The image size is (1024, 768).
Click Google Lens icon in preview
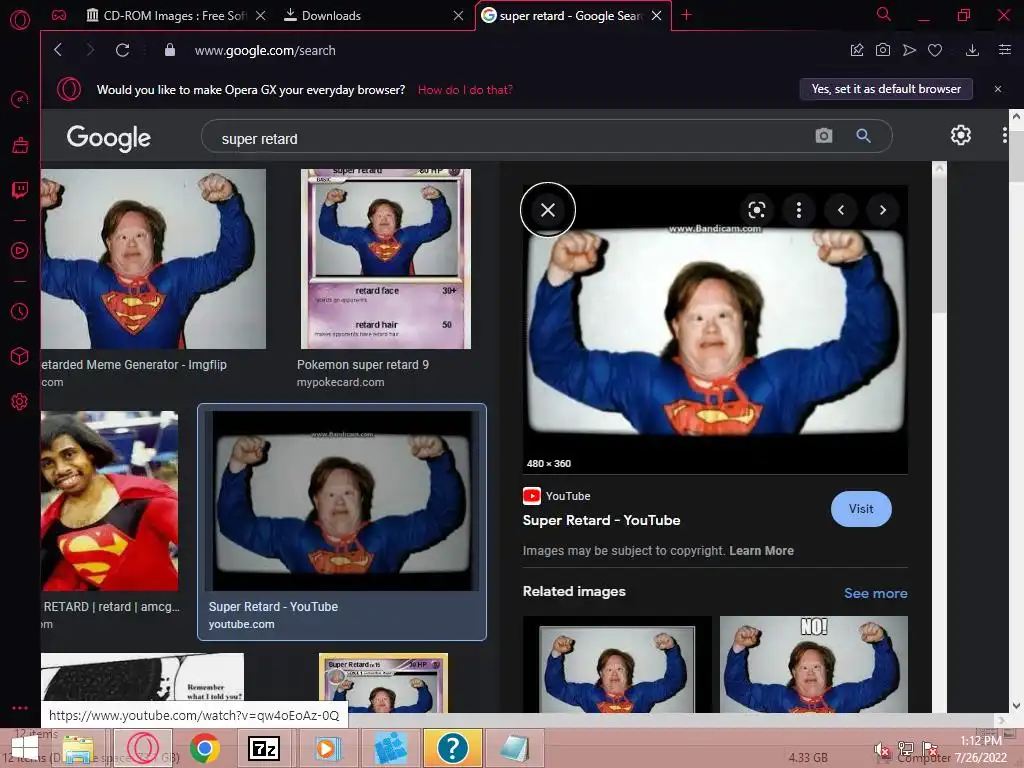(756, 210)
